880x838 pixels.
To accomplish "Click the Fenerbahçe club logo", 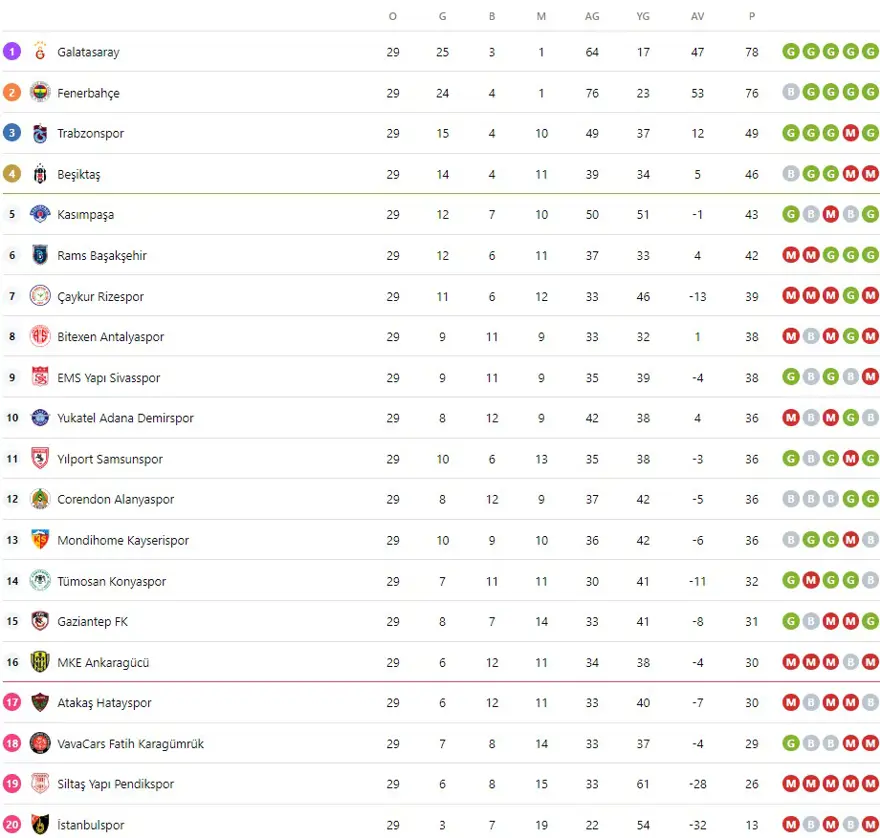I will [x=40, y=93].
